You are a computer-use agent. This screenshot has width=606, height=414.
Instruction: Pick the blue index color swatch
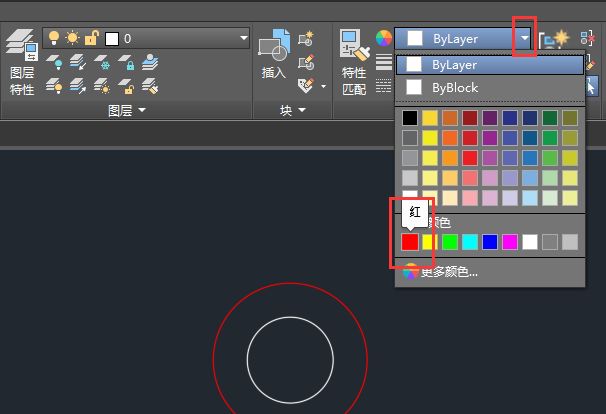tap(490, 242)
